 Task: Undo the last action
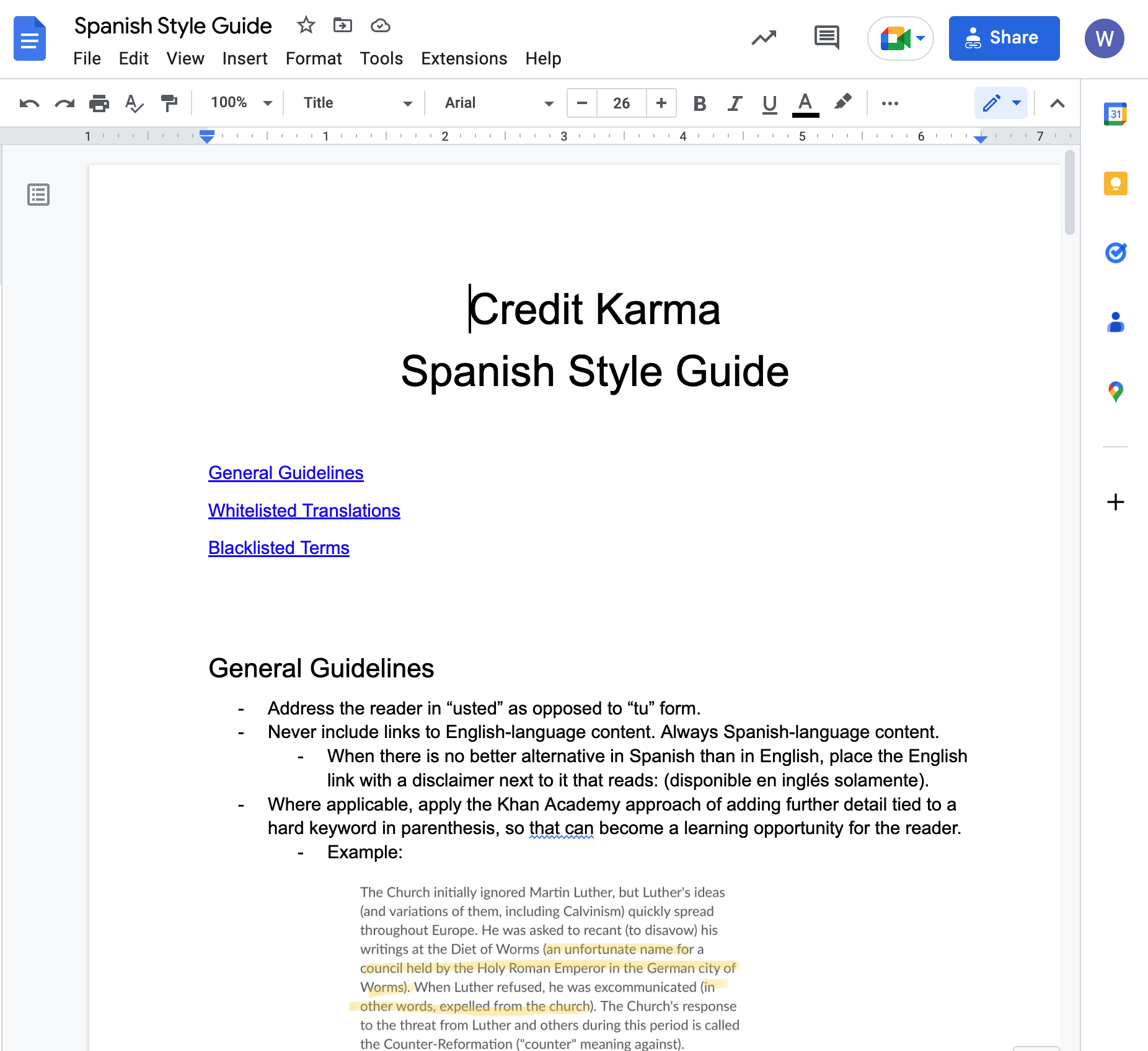28,103
